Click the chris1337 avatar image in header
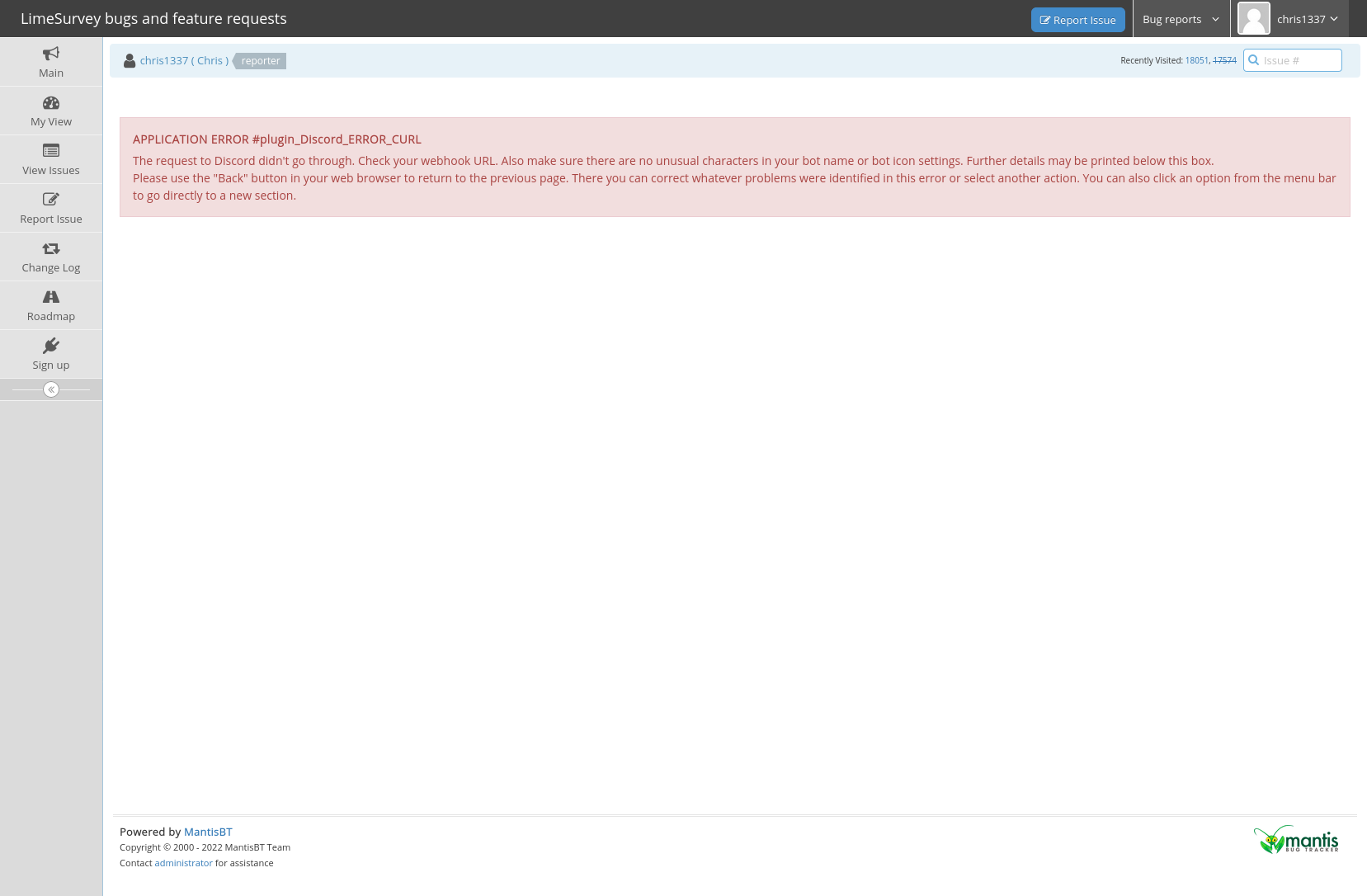The image size is (1367, 896). click(x=1254, y=19)
